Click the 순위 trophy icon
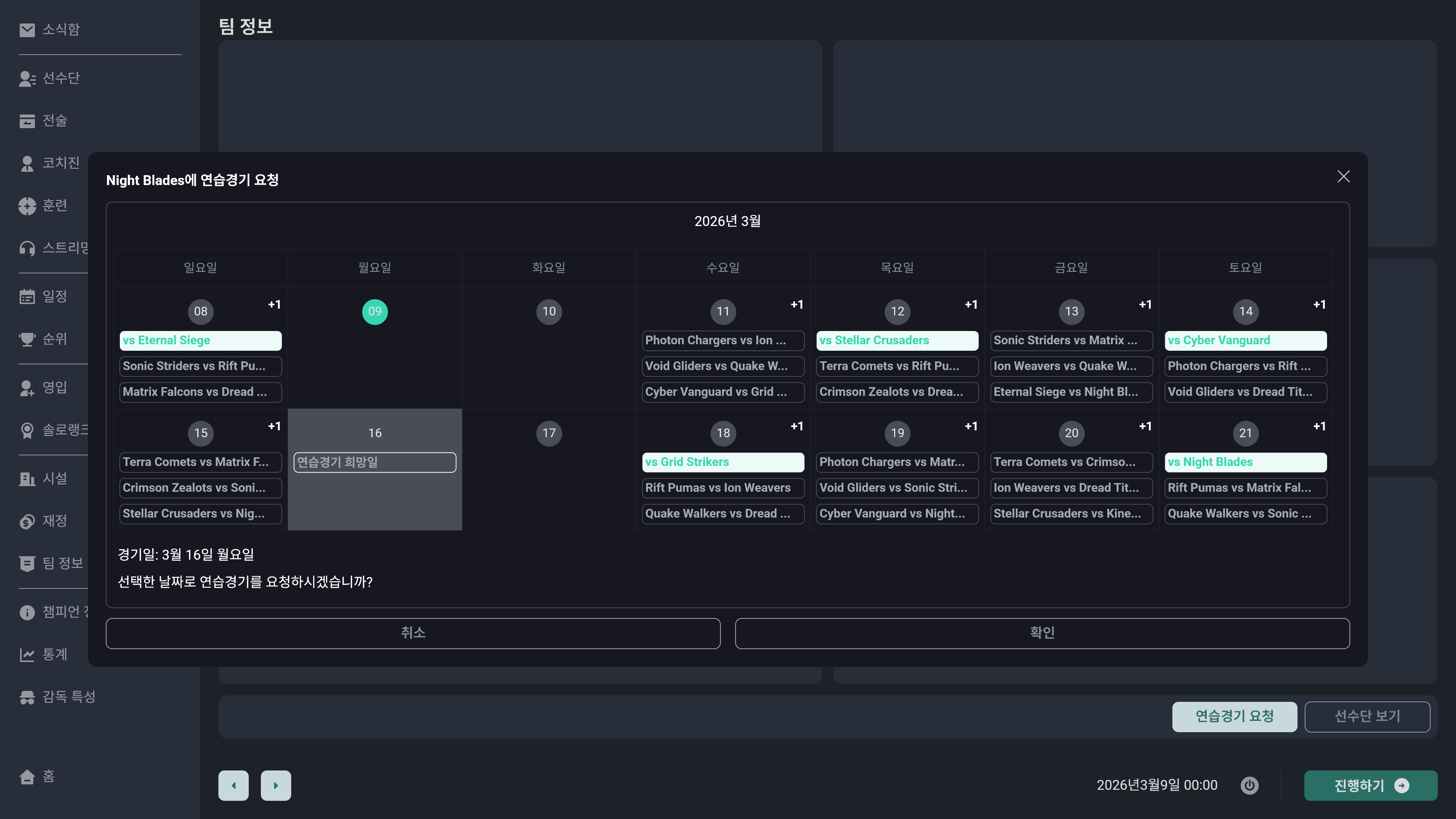1456x819 pixels. pos(27,339)
